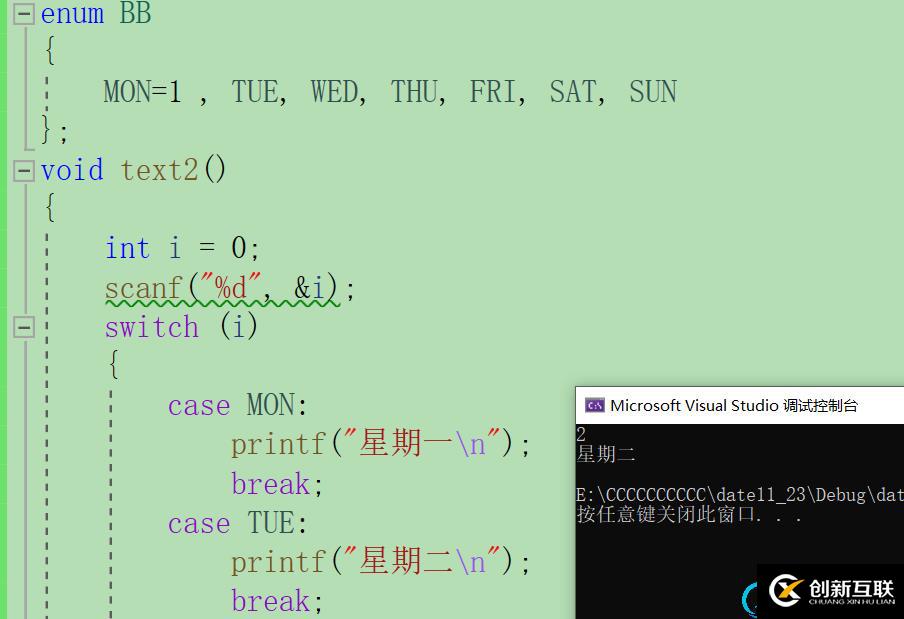Click the break statement under case TUE
Image resolution: width=904 pixels, height=619 pixels.
click(x=277, y=601)
